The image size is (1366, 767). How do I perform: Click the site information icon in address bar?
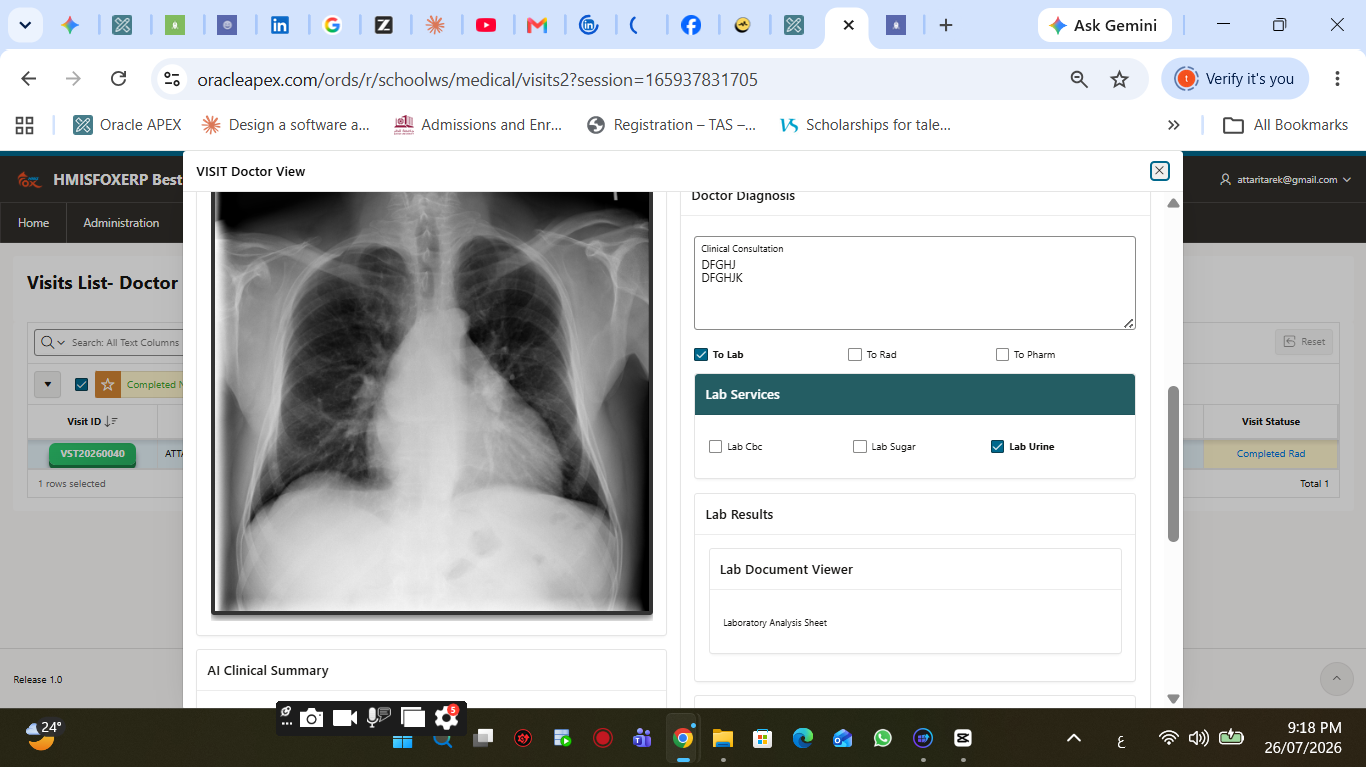pos(172,79)
